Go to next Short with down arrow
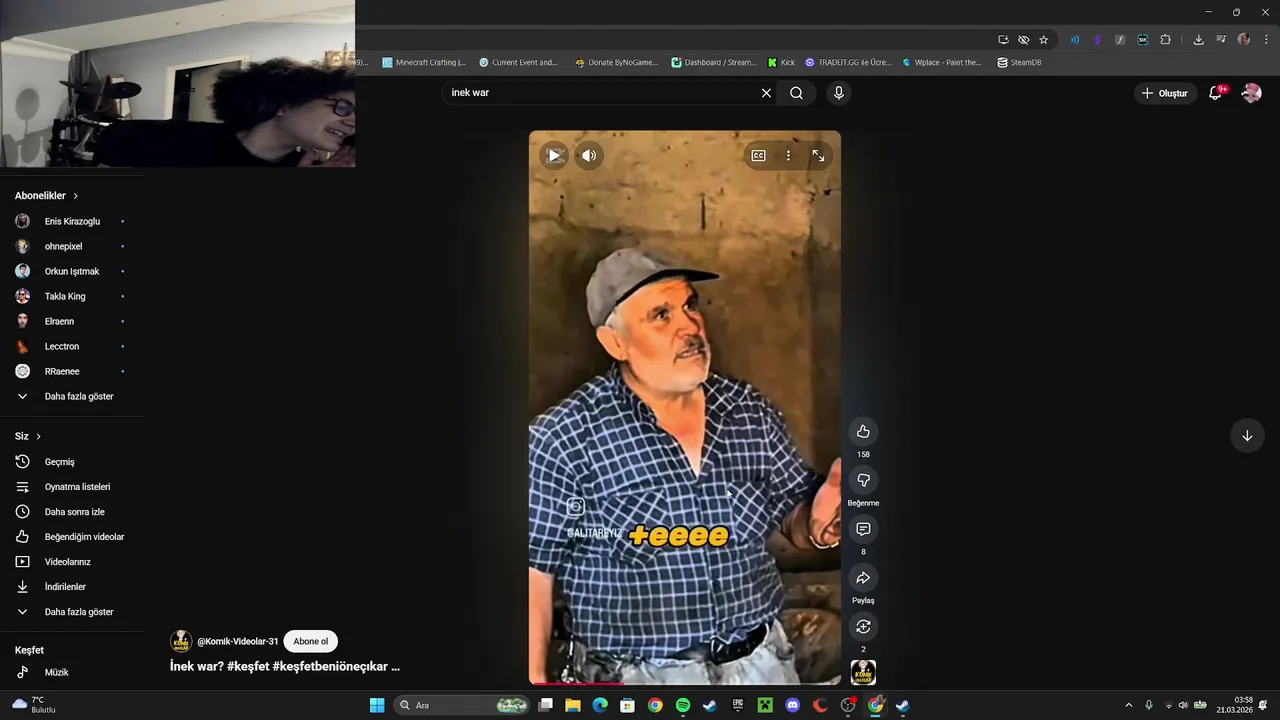Viewport: 1280px width, 720px height. point(1247,436)
